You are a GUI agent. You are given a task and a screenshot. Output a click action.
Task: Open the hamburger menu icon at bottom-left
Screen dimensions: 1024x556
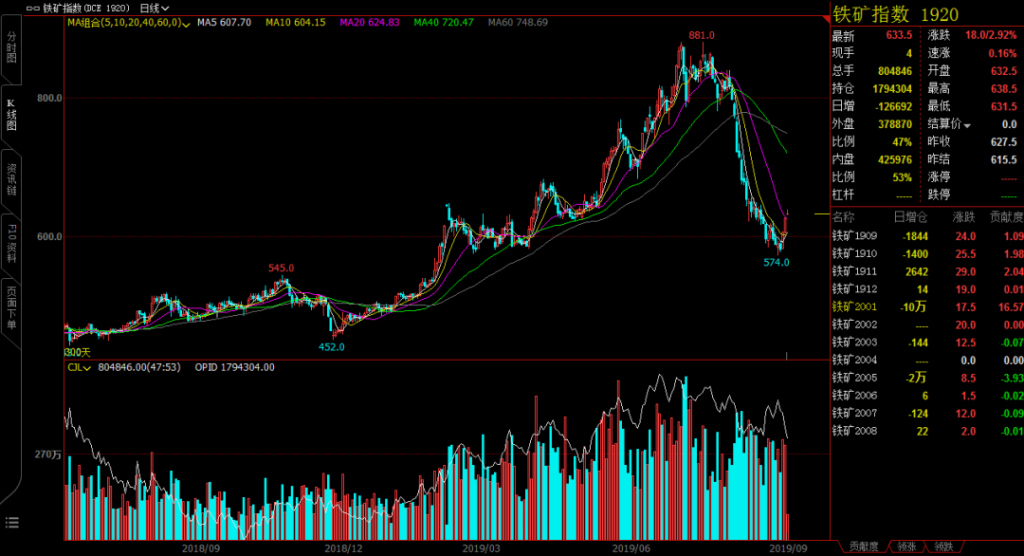(x=12, y=521)
